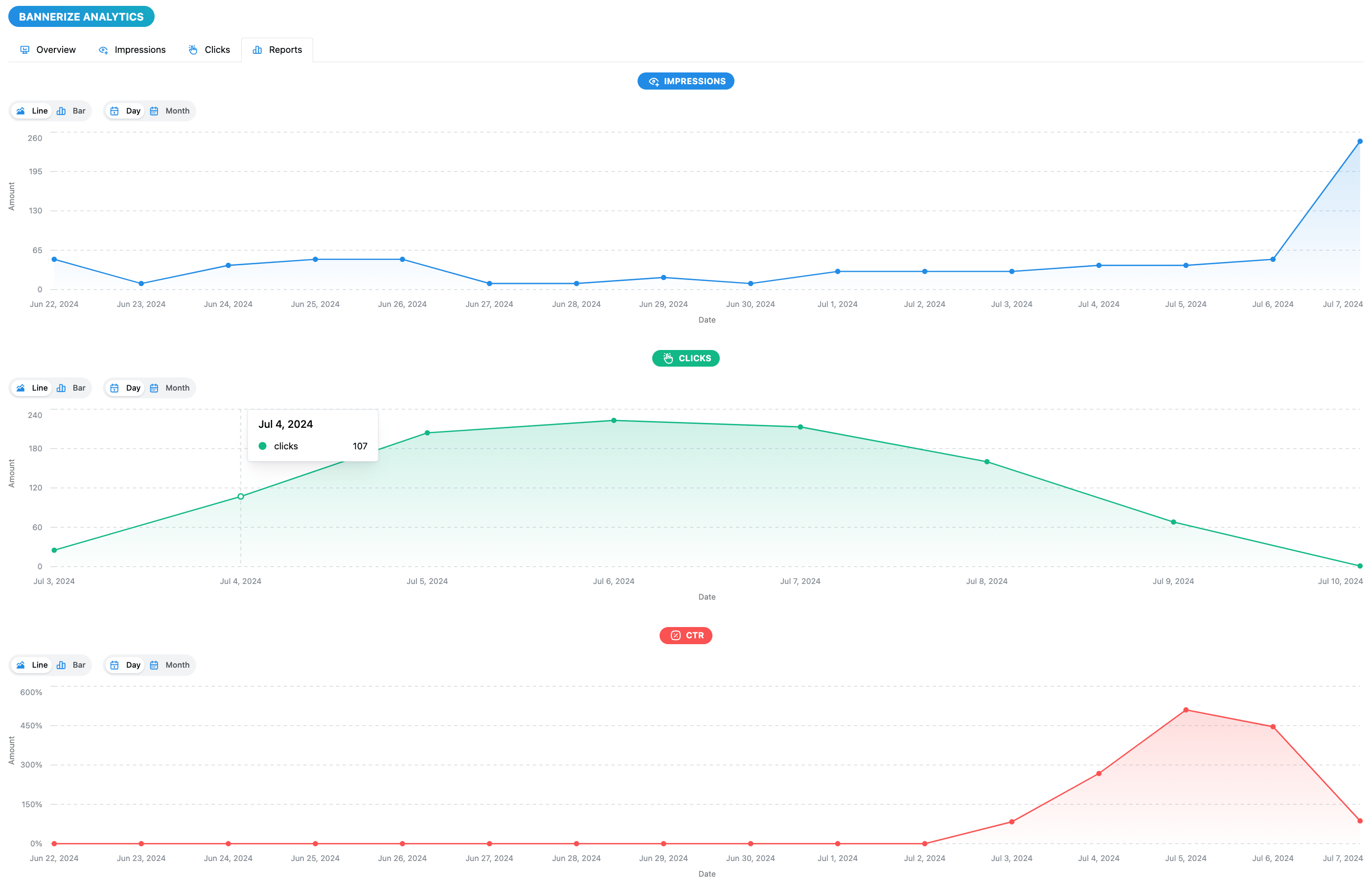Image resolution: width=1372 pixels, height=885 pixels.
Task: Open the Clicks tab
Action: [x=209, y=50]
